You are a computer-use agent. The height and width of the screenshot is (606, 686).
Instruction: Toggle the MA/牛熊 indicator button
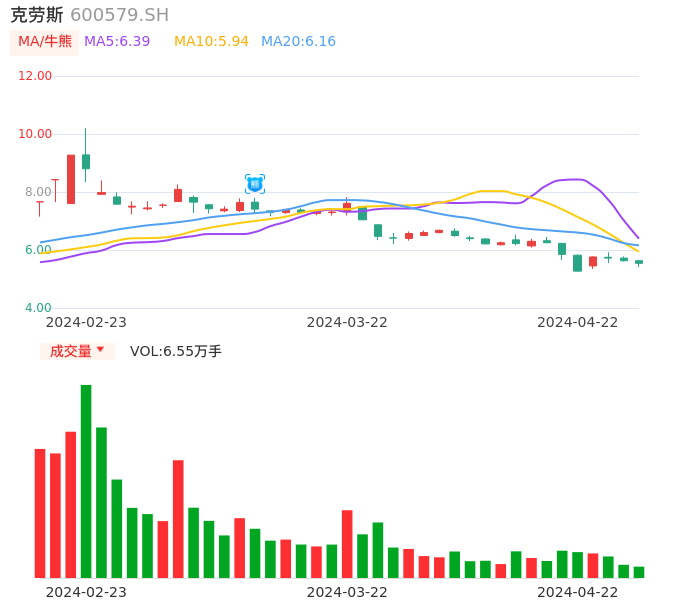point(44,42)
